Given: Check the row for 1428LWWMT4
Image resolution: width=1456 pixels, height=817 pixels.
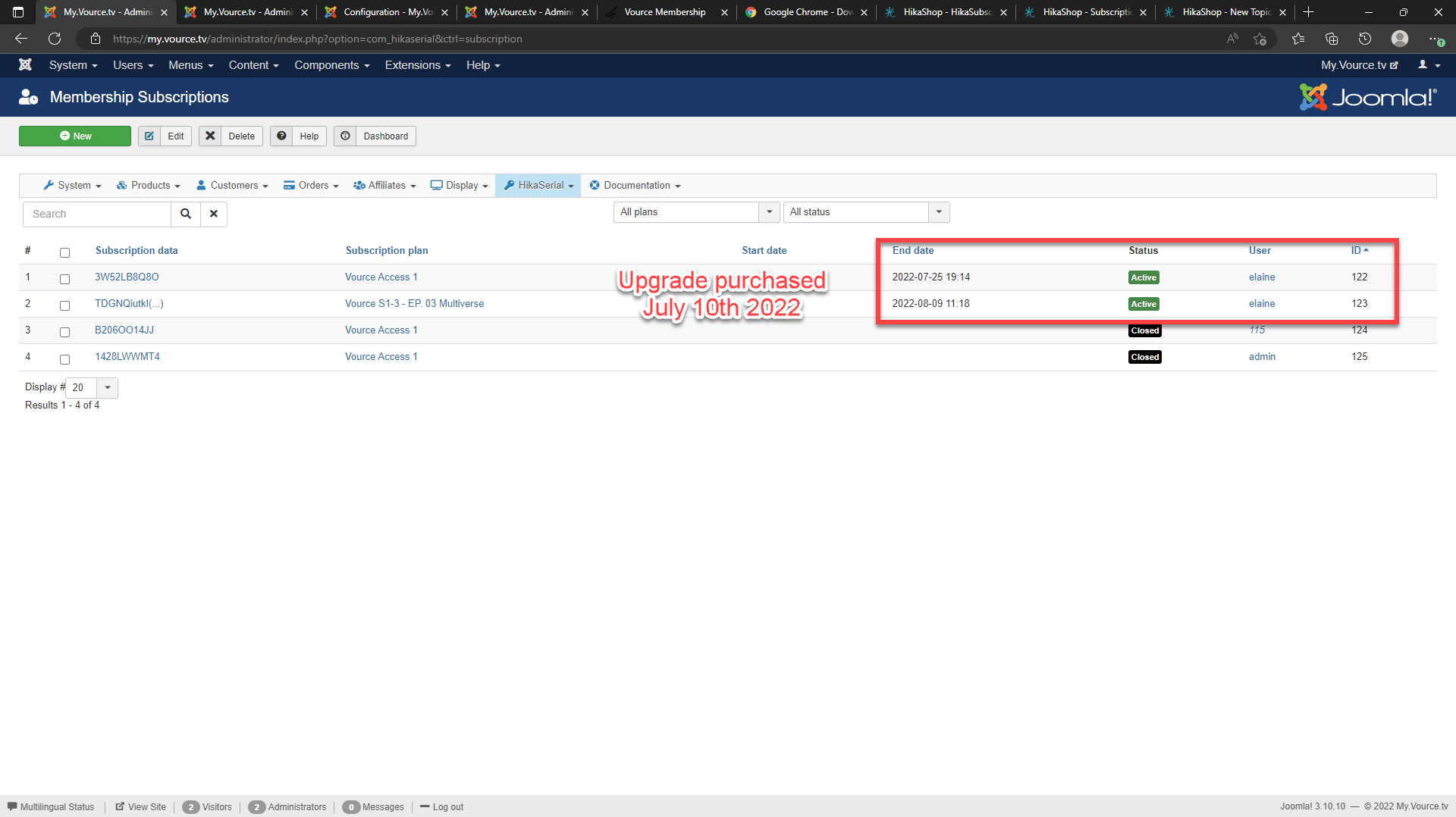Looking at the screenshot, I should pyautogui.click(x=64, y=359).
